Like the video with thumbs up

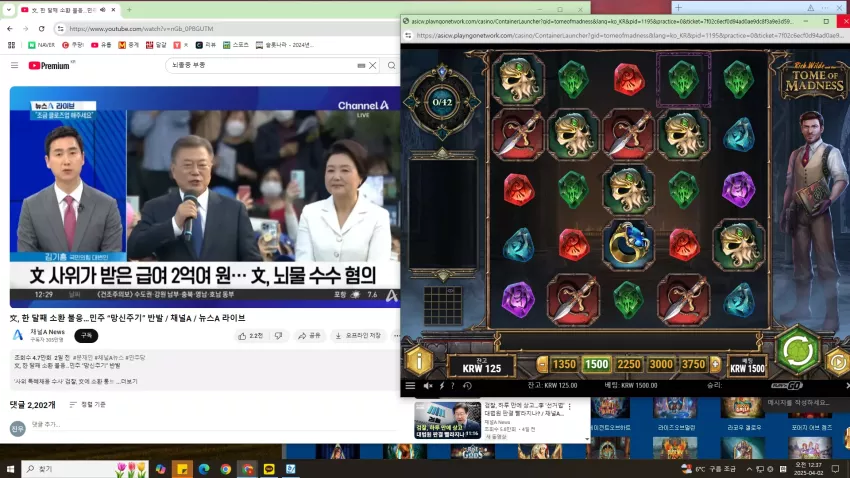(250, 335)
